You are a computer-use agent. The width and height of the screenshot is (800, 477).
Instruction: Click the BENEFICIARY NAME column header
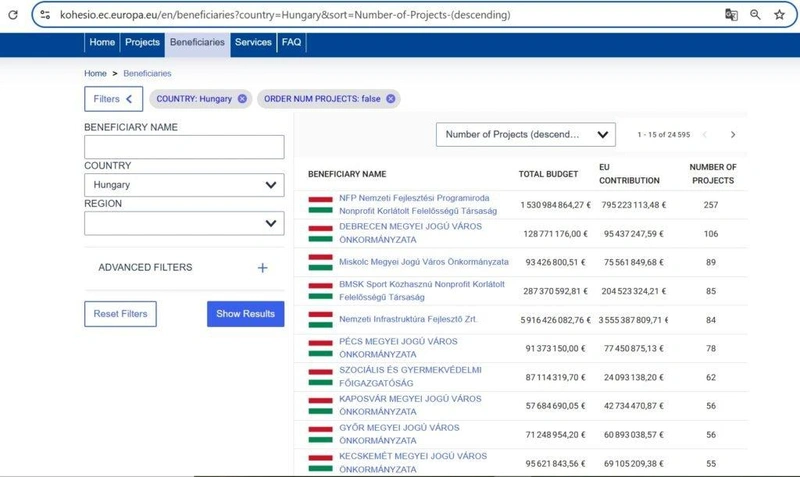click(x=347, y=174)
